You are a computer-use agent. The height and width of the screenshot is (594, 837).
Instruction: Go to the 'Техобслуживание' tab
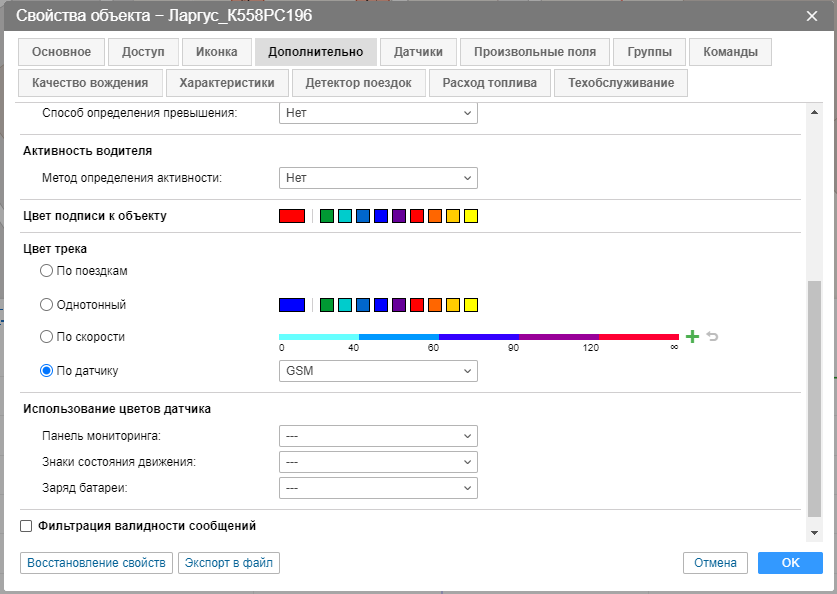pyautogui.click(x=621, y=83)
